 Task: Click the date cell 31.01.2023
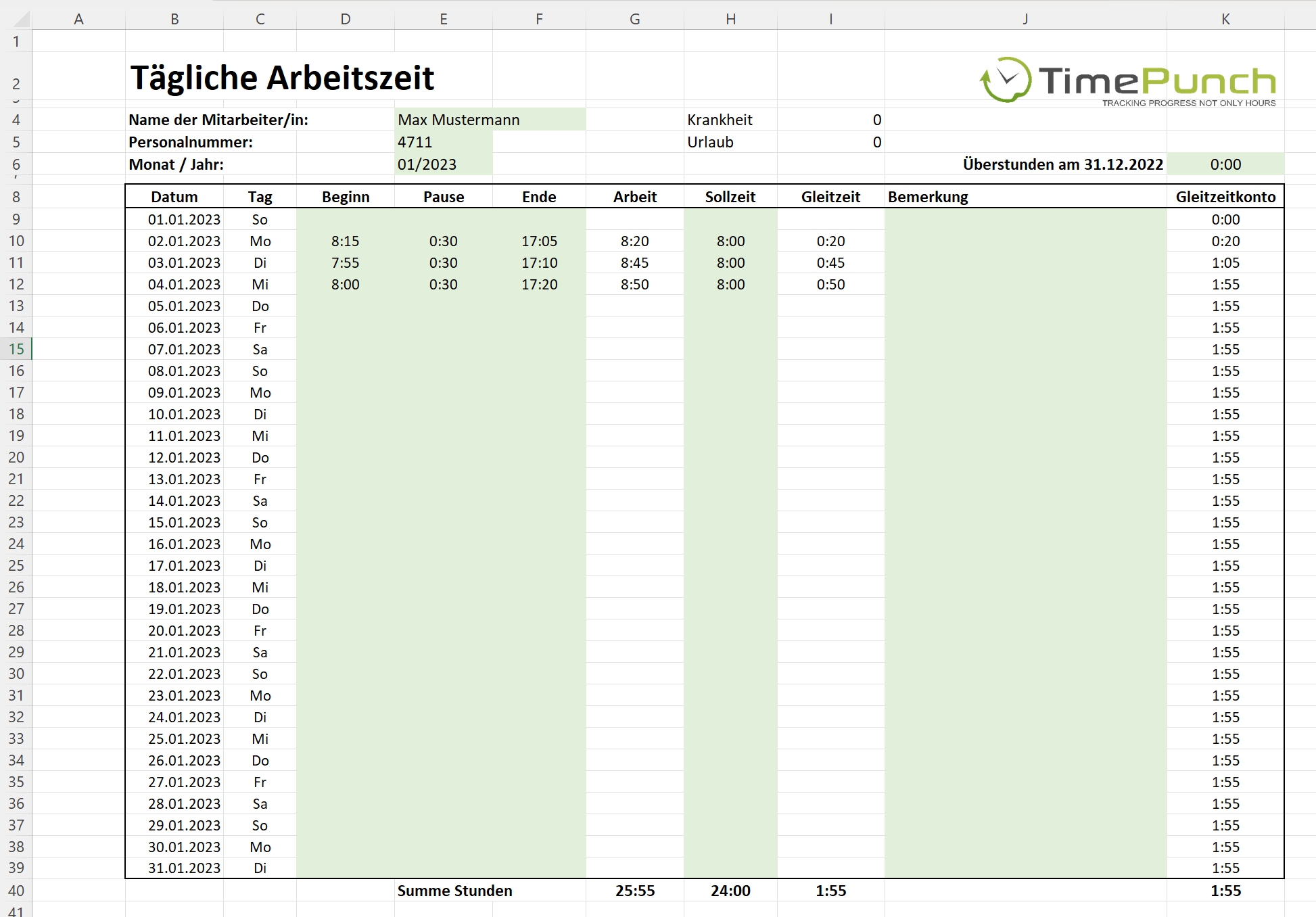[174, 868]
